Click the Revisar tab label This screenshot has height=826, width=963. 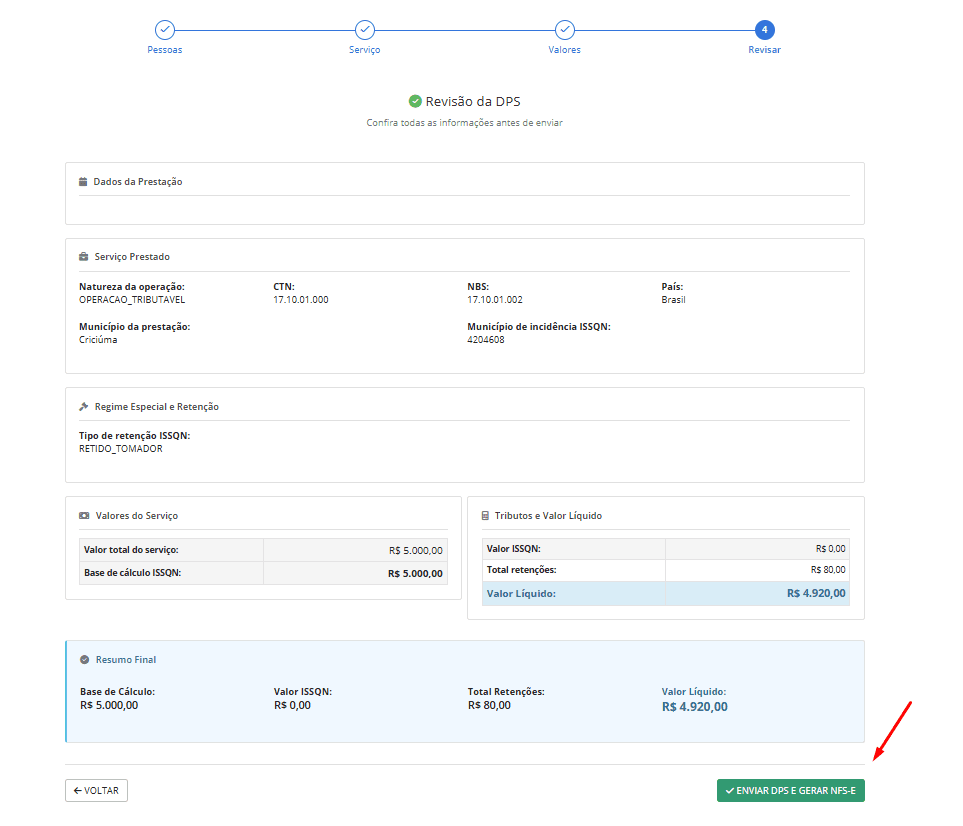point(765,50)
